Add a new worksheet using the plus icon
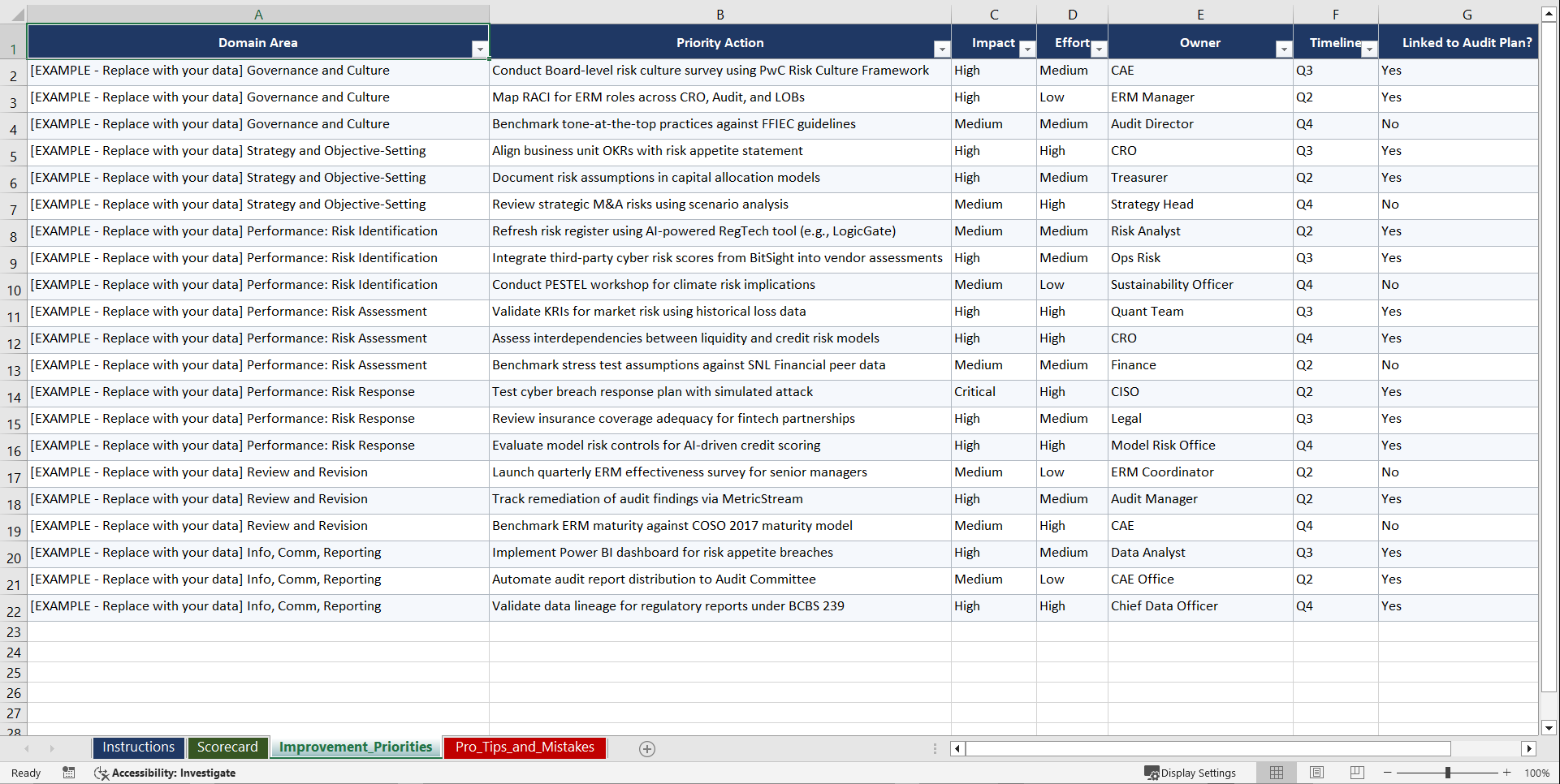 click(x=646, y=748)
